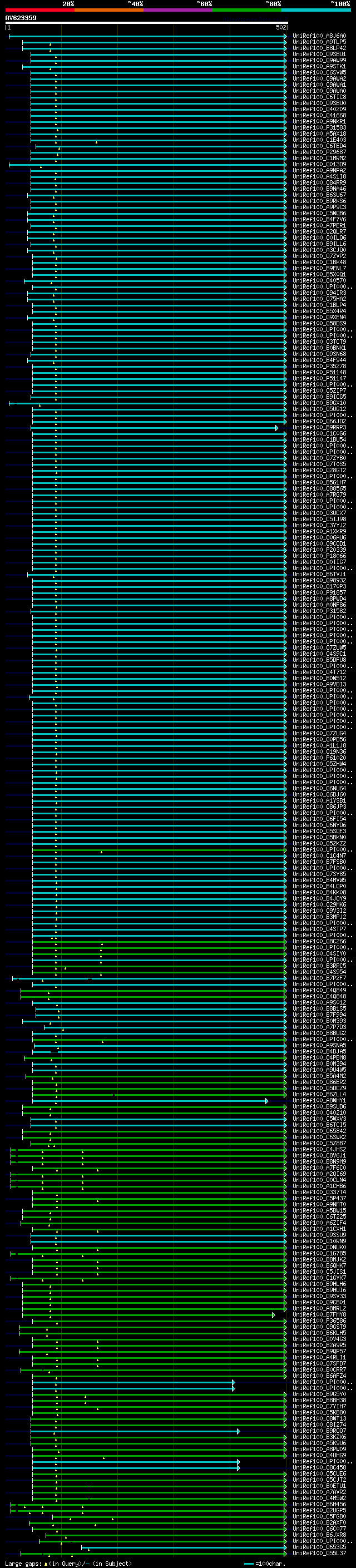Open the UniRef100_A7PER1 entry
Screen dimensions: 356x1568
tap(319, 226)
